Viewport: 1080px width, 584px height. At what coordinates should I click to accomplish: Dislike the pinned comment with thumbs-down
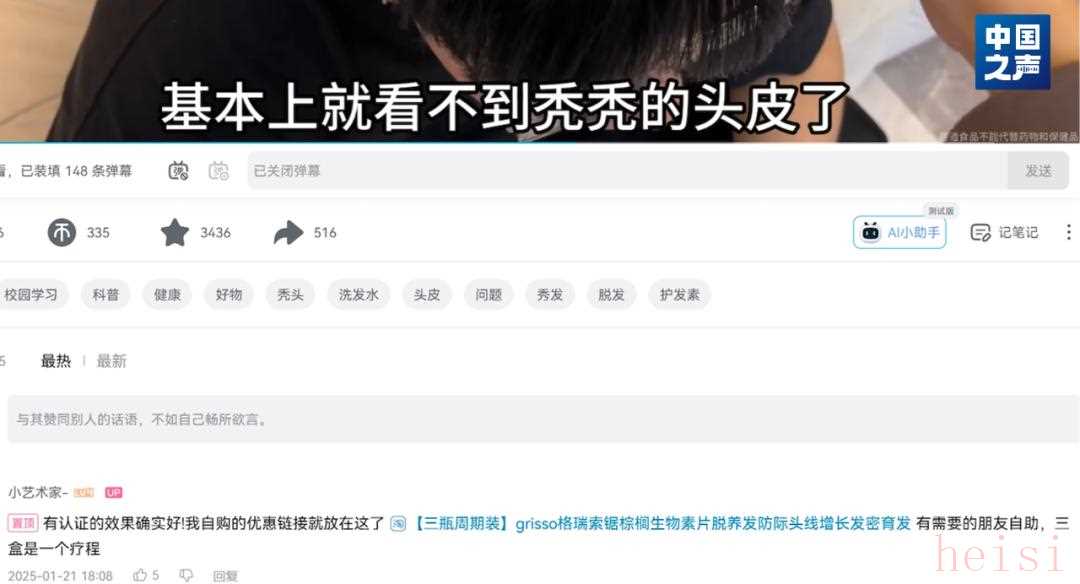coord(186,575)
